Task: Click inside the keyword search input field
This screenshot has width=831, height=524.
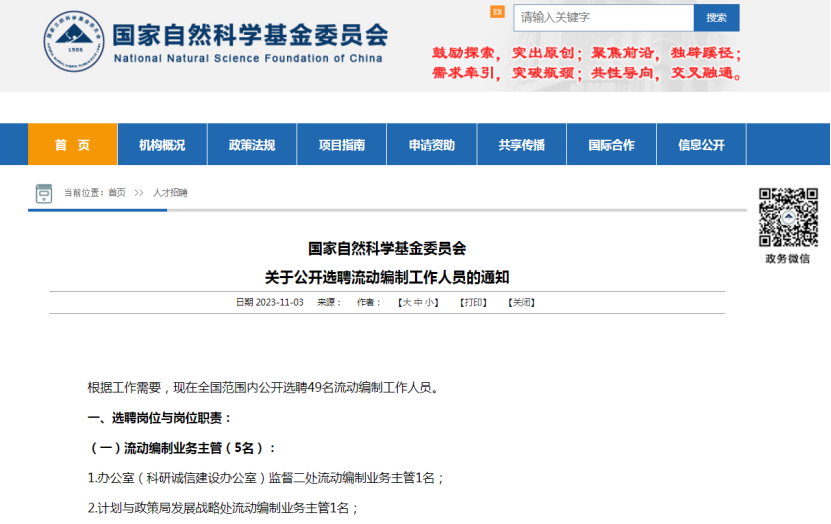Action: point(603,18)
